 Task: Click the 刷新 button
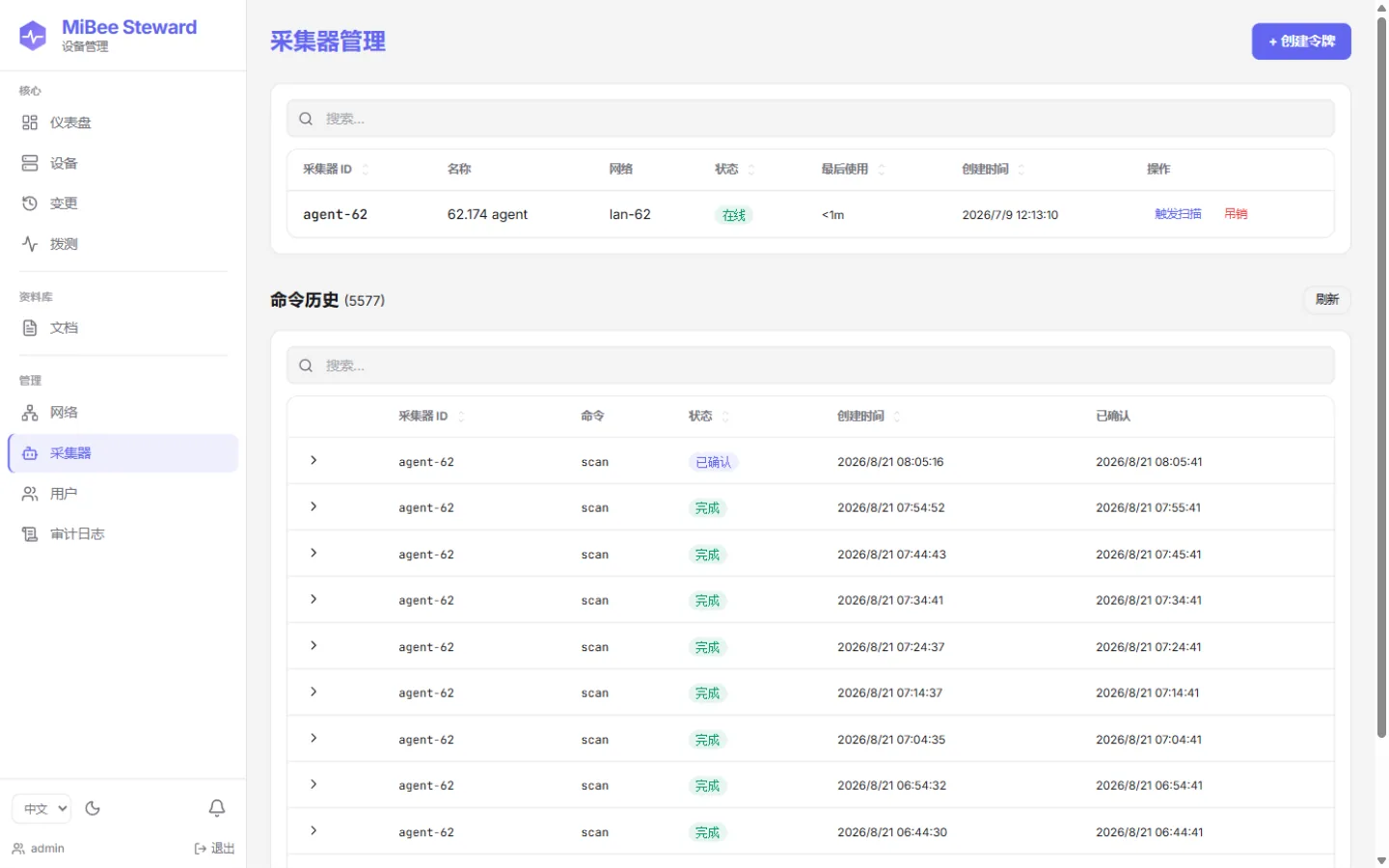coord(1327,300)
